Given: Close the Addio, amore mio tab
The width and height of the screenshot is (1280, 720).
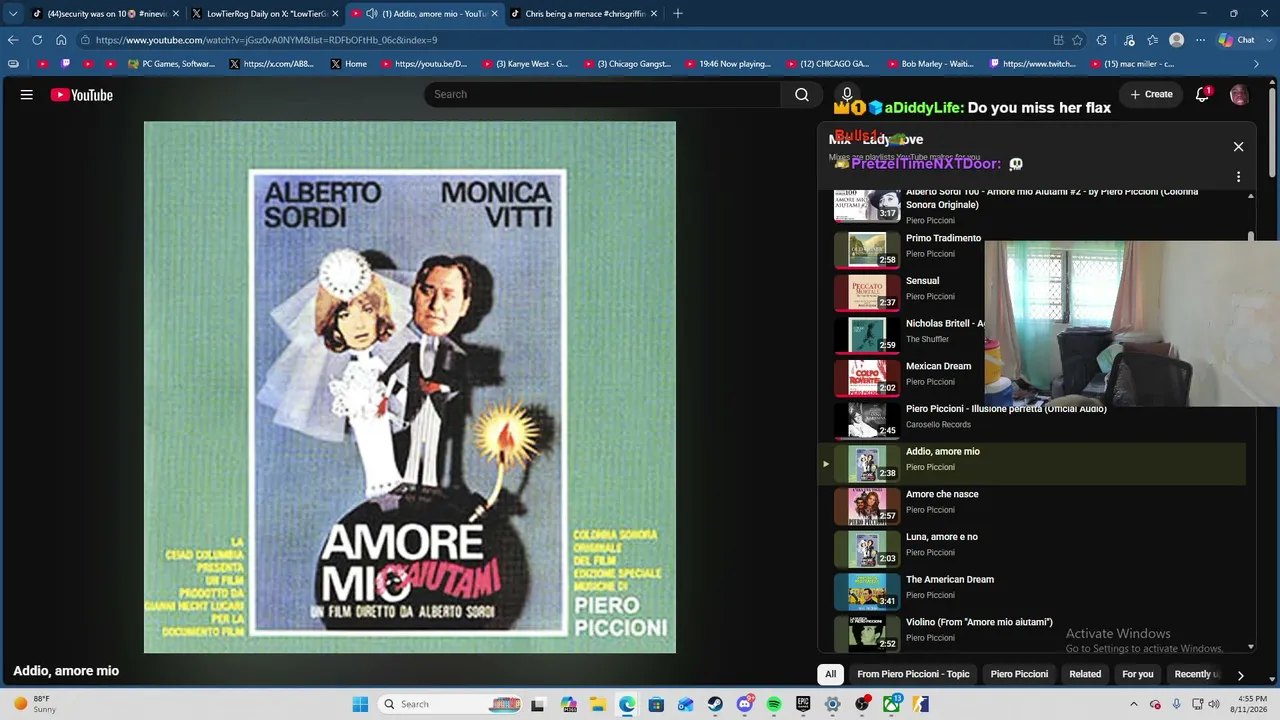Looking at the screenshot, I should [494, 14].
